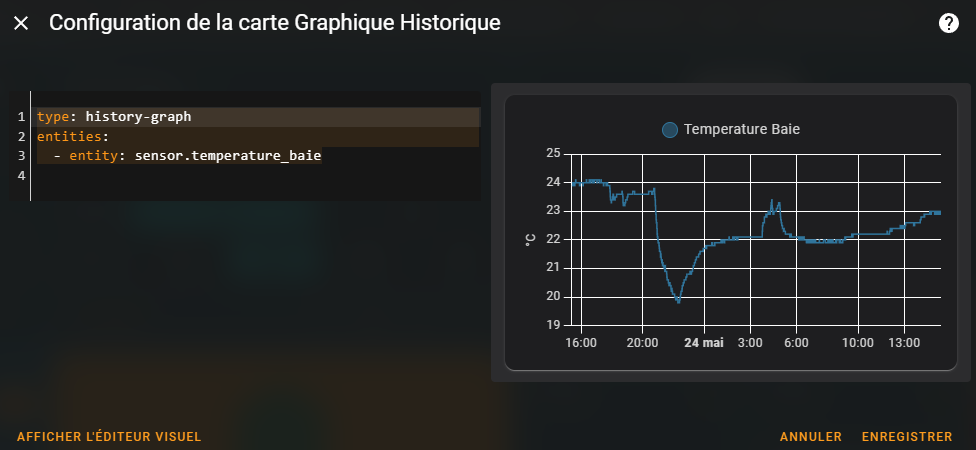976x450 pixels.
Task: Click Afficher l'éditeur visuel
Action: click(109, 437)
